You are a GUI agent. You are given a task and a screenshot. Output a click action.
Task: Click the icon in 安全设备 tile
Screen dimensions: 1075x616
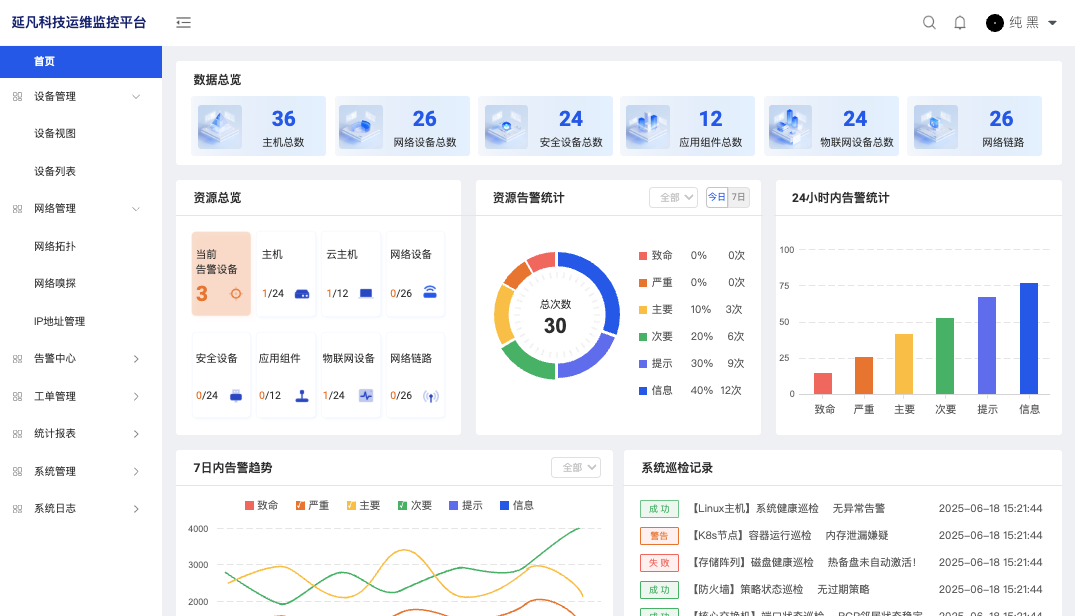click(236, 395)
